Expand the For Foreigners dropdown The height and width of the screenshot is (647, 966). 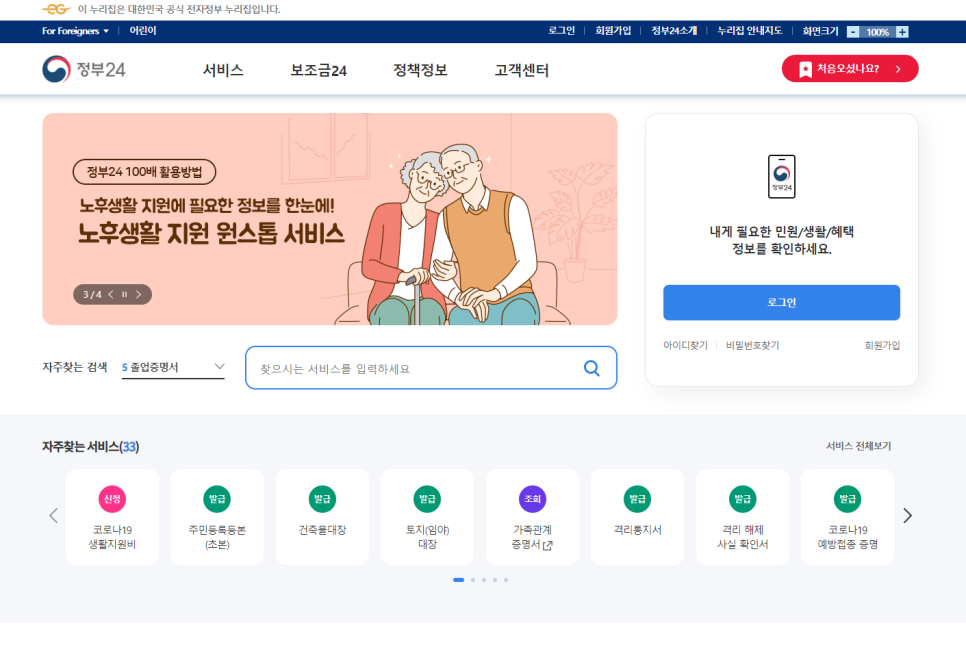[x=75, y=31]
